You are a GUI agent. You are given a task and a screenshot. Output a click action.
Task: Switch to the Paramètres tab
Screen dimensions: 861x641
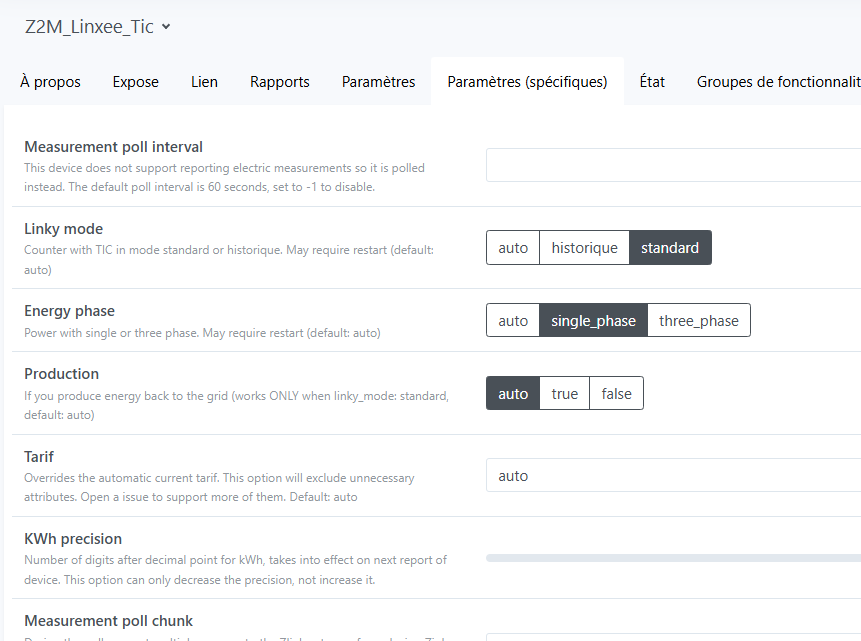tap(378, 82)
